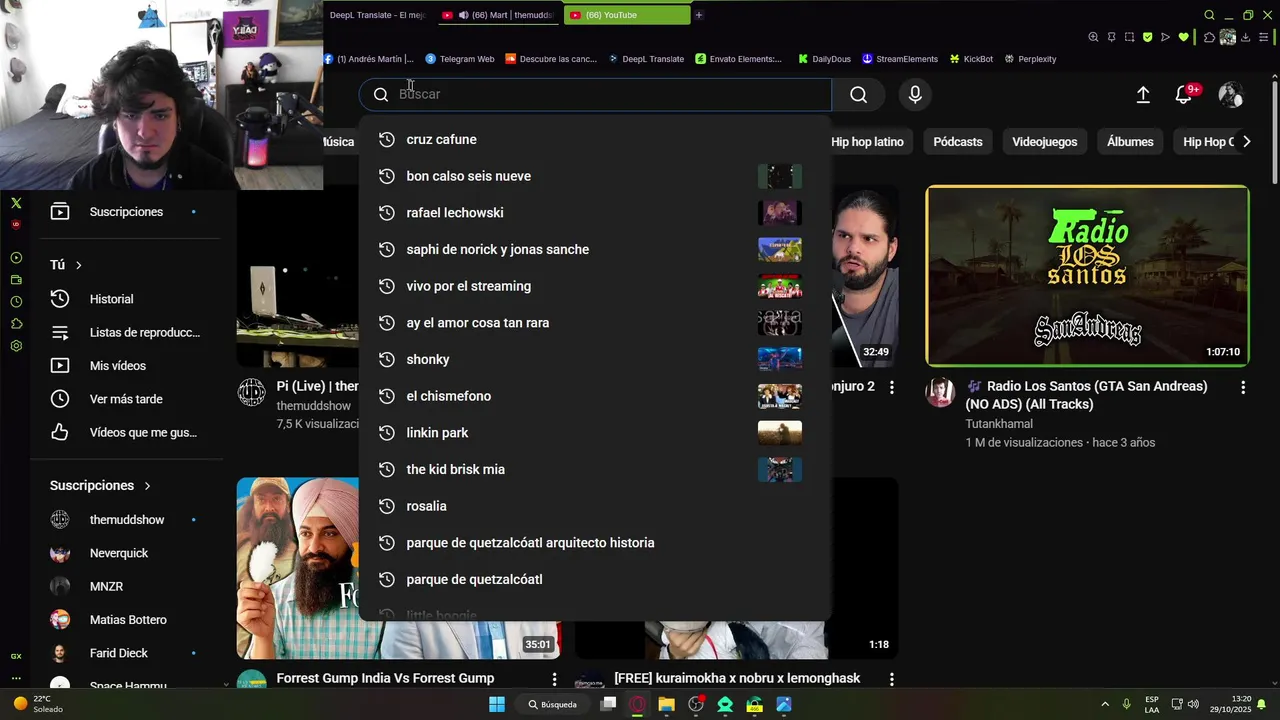Open the Telegram Web bookmark

click(460, 59)
